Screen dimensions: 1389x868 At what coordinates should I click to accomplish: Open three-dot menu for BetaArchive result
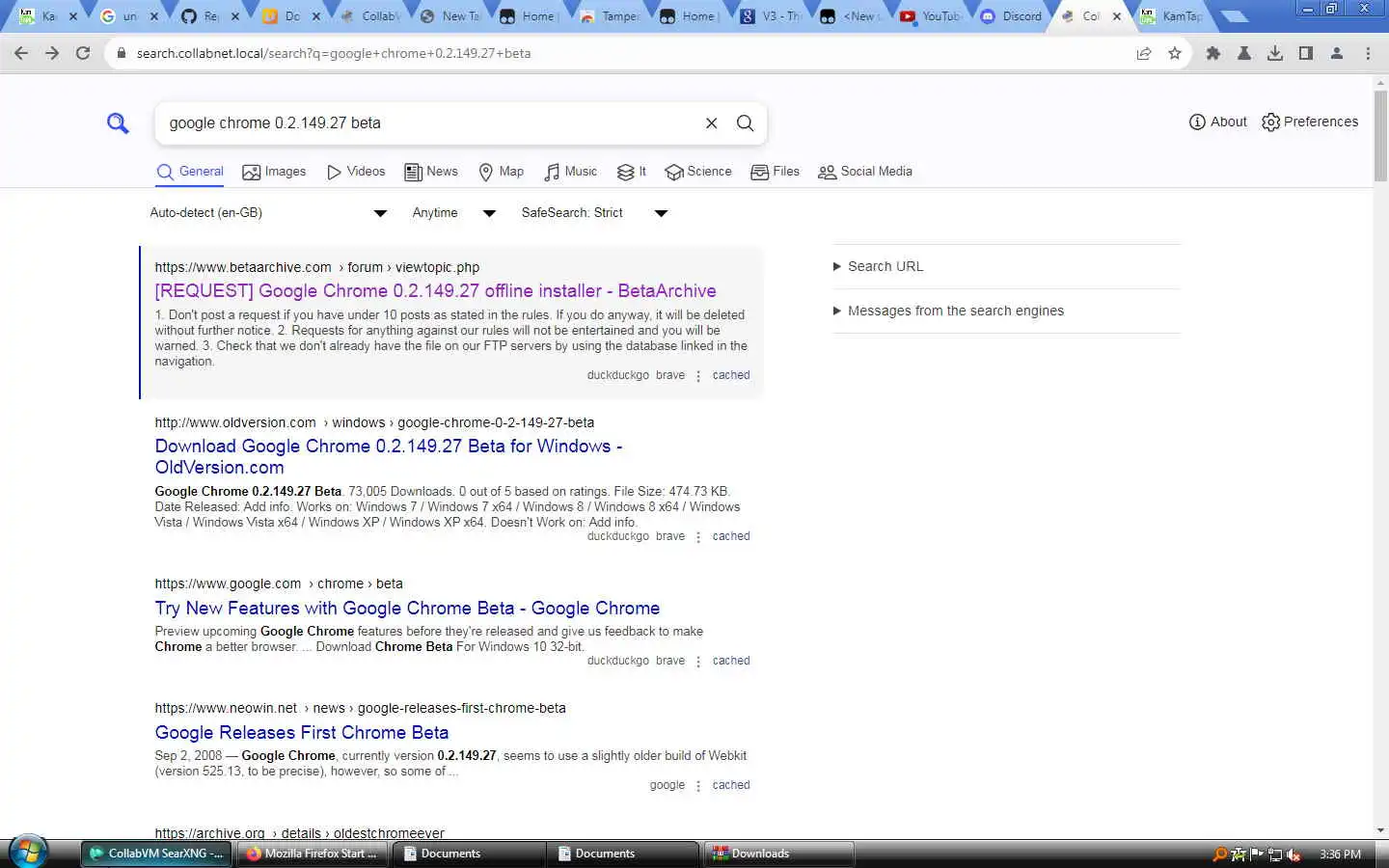pos(698,376)
